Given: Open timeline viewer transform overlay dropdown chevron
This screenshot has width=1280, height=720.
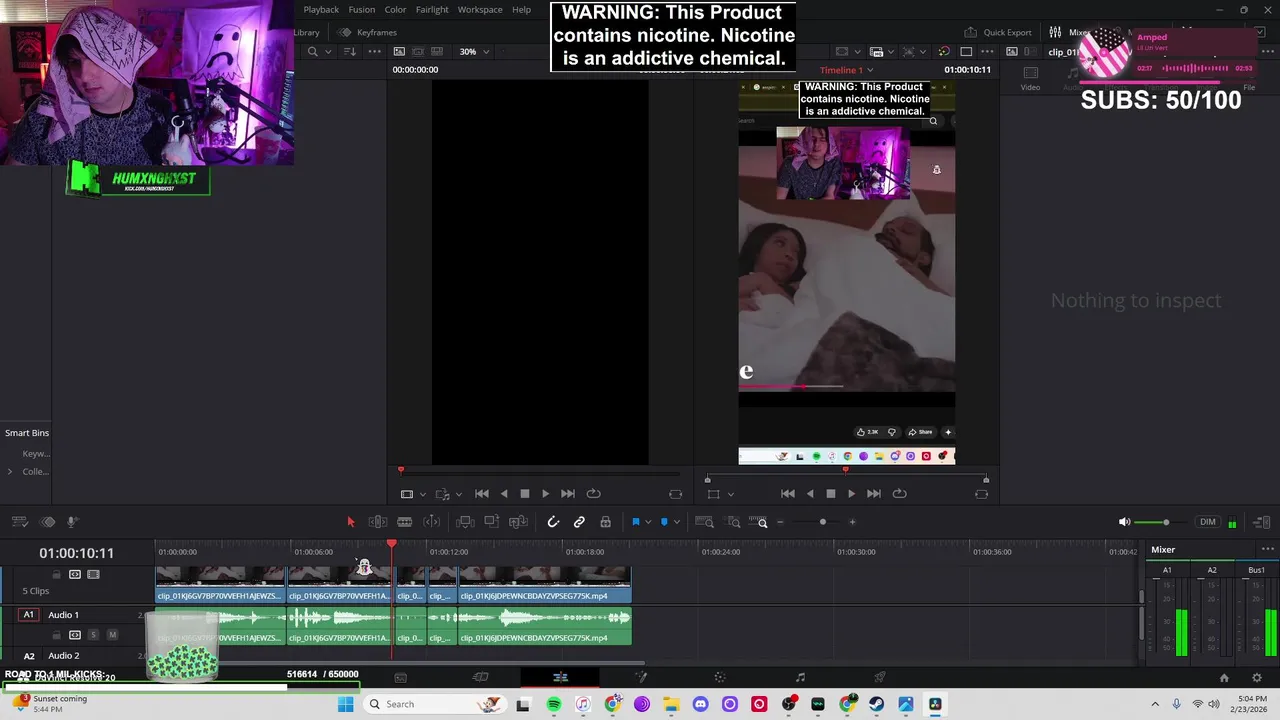Looking at the screenshot, I should pos(730,494).
